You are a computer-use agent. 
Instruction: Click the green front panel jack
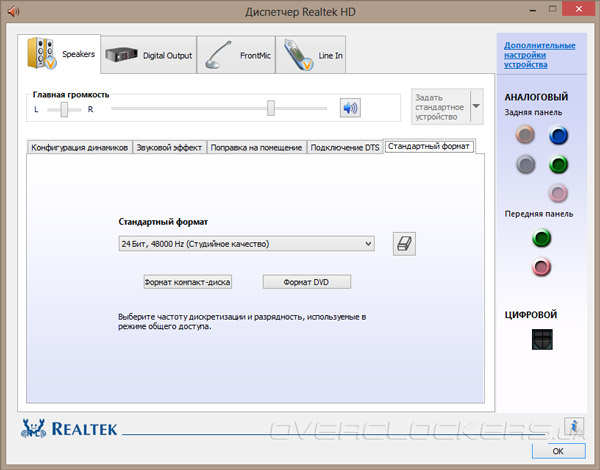[x=541, y=238]
